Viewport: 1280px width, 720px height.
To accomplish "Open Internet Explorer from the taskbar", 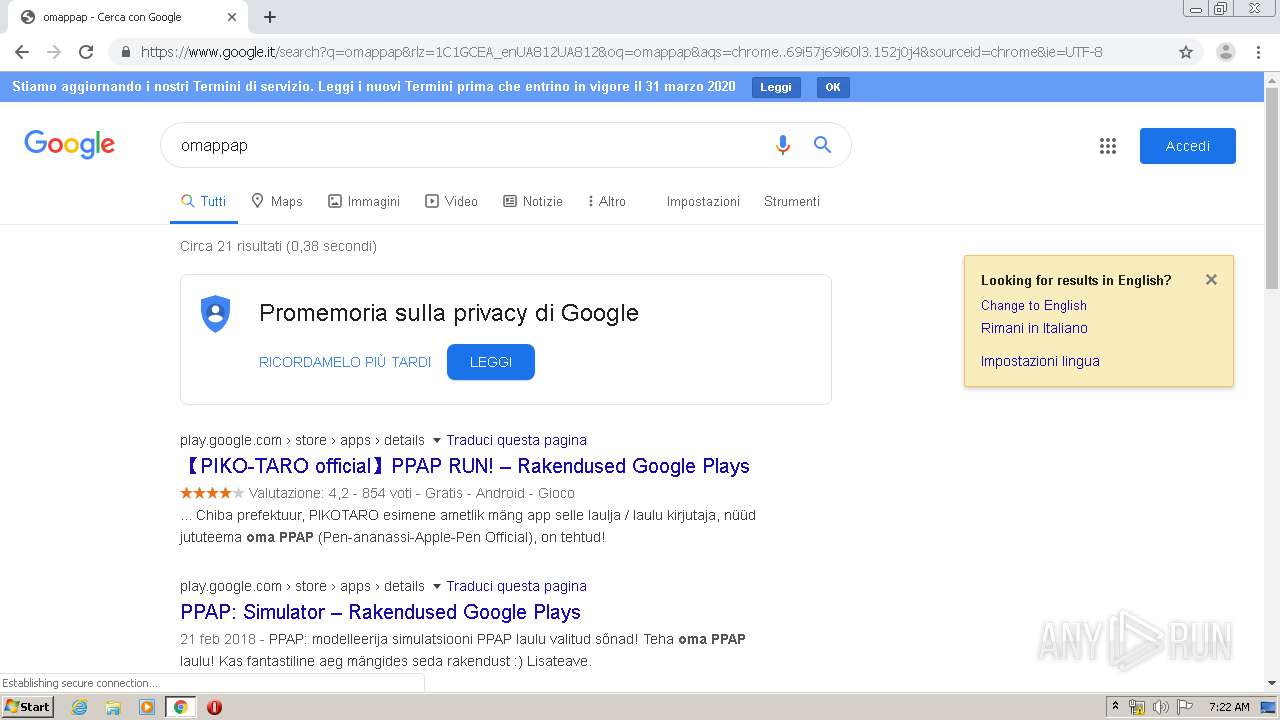I will [x=79, y=707].
